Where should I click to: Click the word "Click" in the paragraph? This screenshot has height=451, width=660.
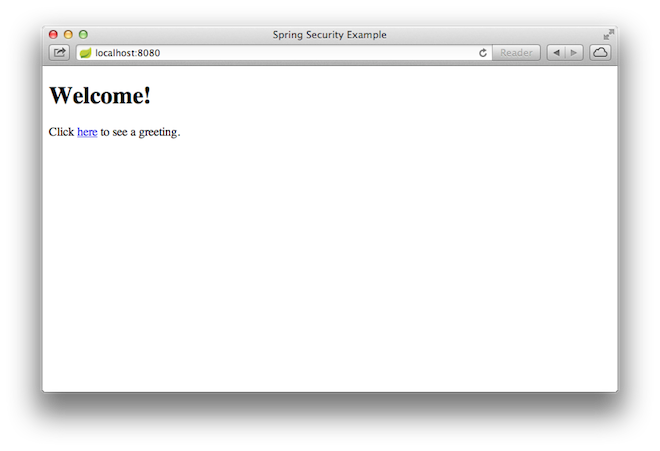point(61,132)
